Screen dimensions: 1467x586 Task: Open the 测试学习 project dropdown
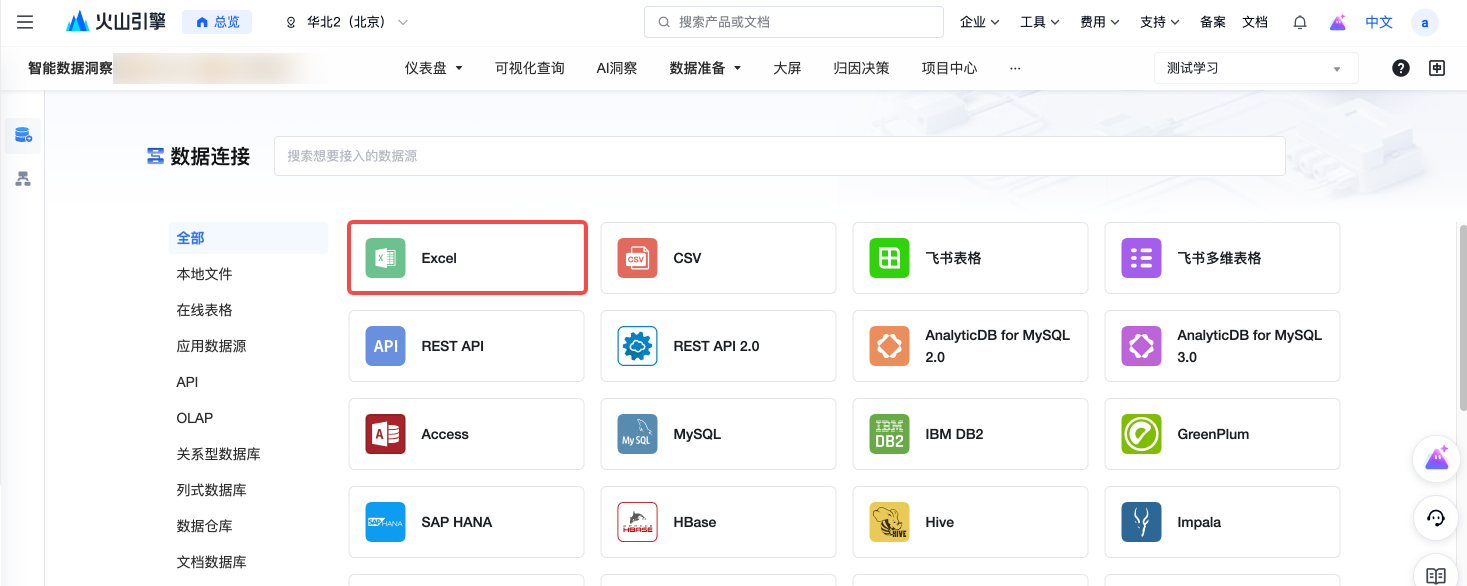tap(1255, 68)
